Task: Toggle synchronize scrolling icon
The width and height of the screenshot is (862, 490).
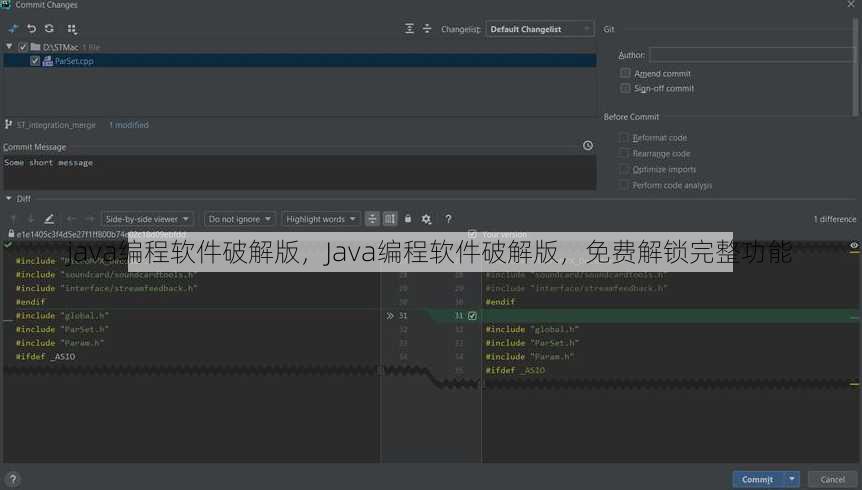Action: 390,219
